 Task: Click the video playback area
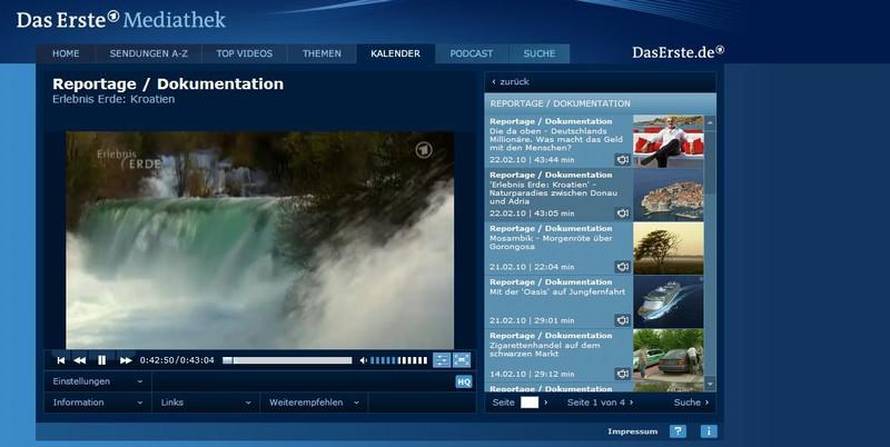tap(260, 241)
